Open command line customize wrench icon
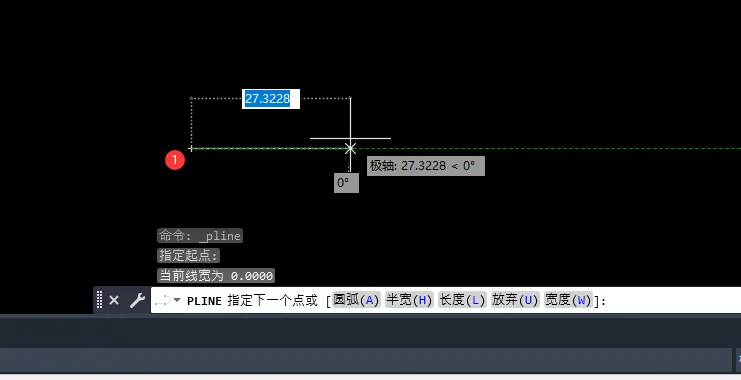Viewport: 741px width, 380px height. (x=137, y=300)
